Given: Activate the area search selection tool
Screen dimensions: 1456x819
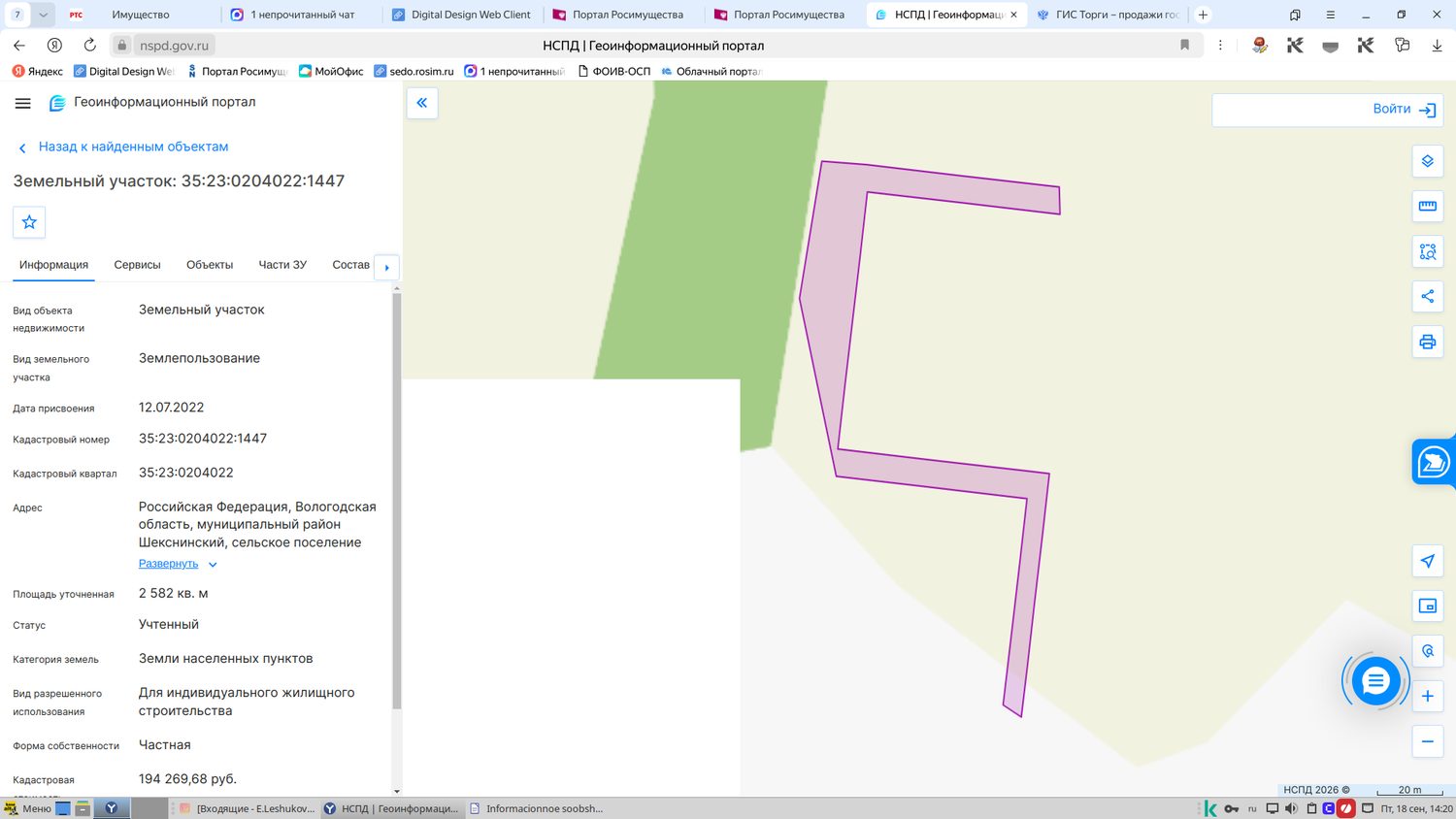Looking at the screenshot, I should point(1427,251).
